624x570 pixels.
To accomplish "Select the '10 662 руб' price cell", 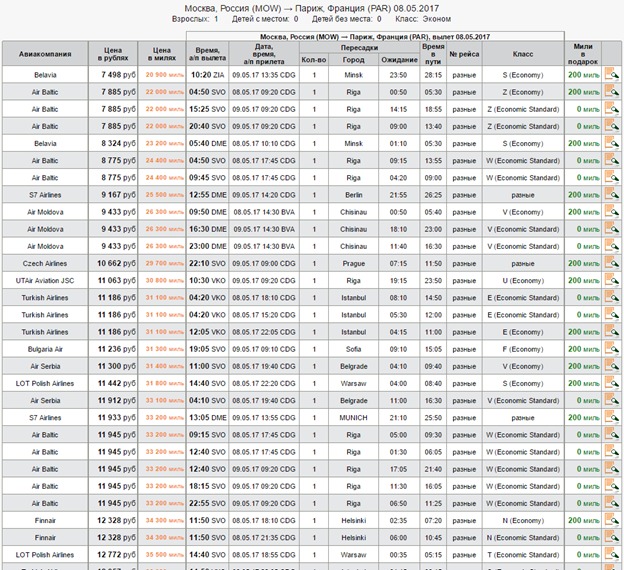I will click(113, 263).
